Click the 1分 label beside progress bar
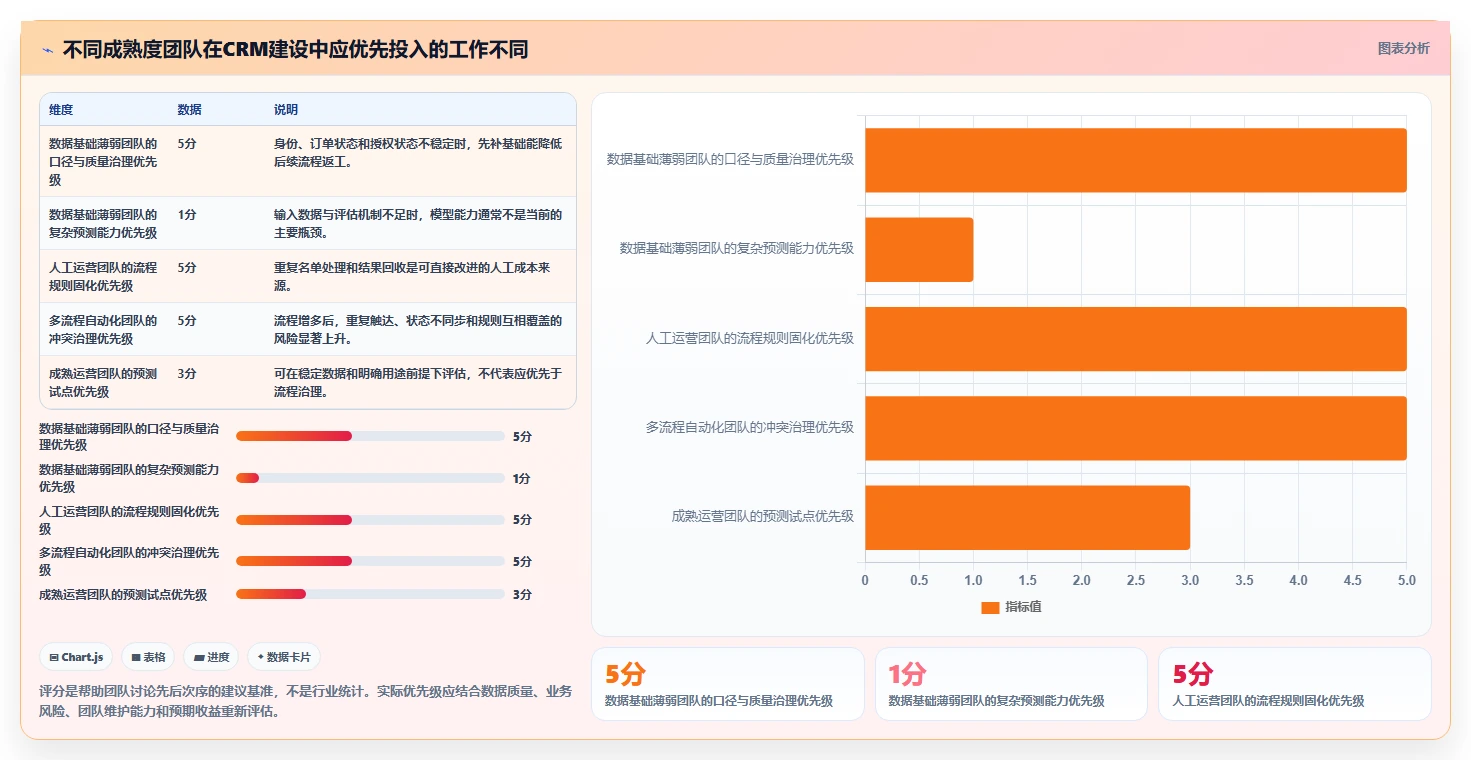The height and width of the screenshot is (760, 1471). (x=522, y=479)
